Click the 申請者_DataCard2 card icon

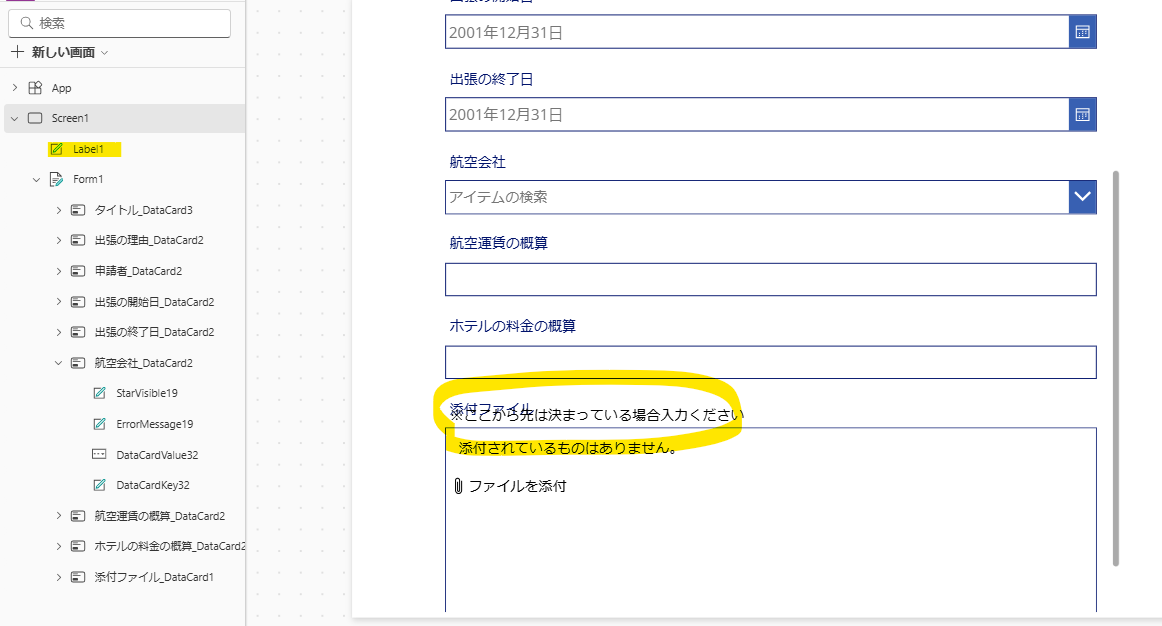point(78,271)
